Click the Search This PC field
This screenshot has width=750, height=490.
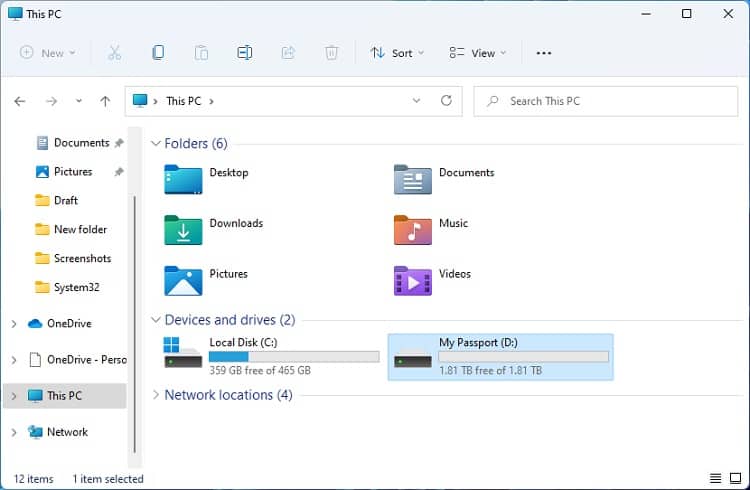[606, 101]
